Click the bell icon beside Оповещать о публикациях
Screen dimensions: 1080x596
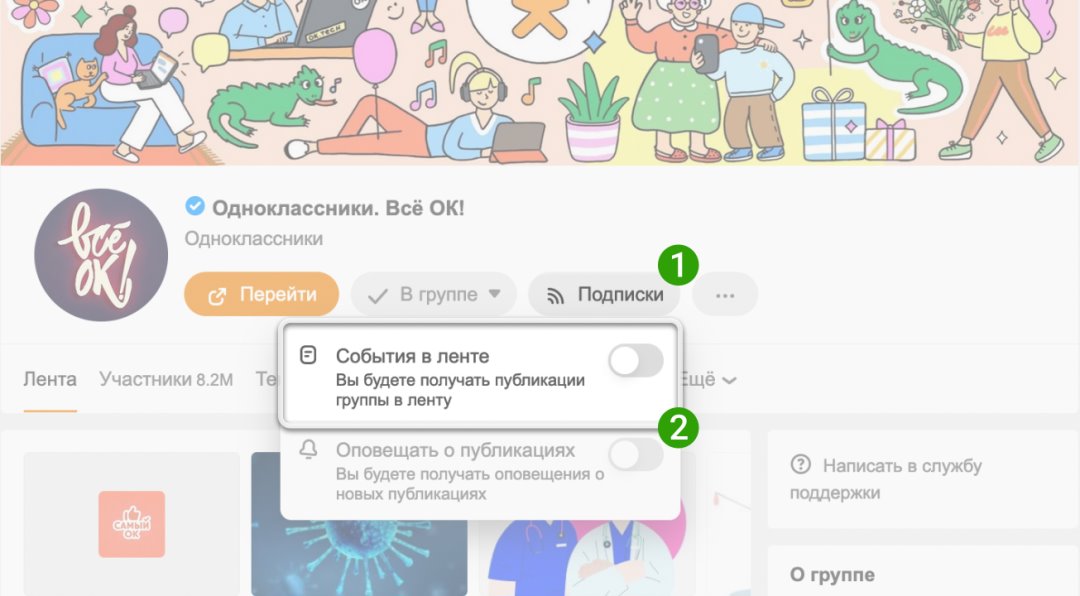point(308,449)
